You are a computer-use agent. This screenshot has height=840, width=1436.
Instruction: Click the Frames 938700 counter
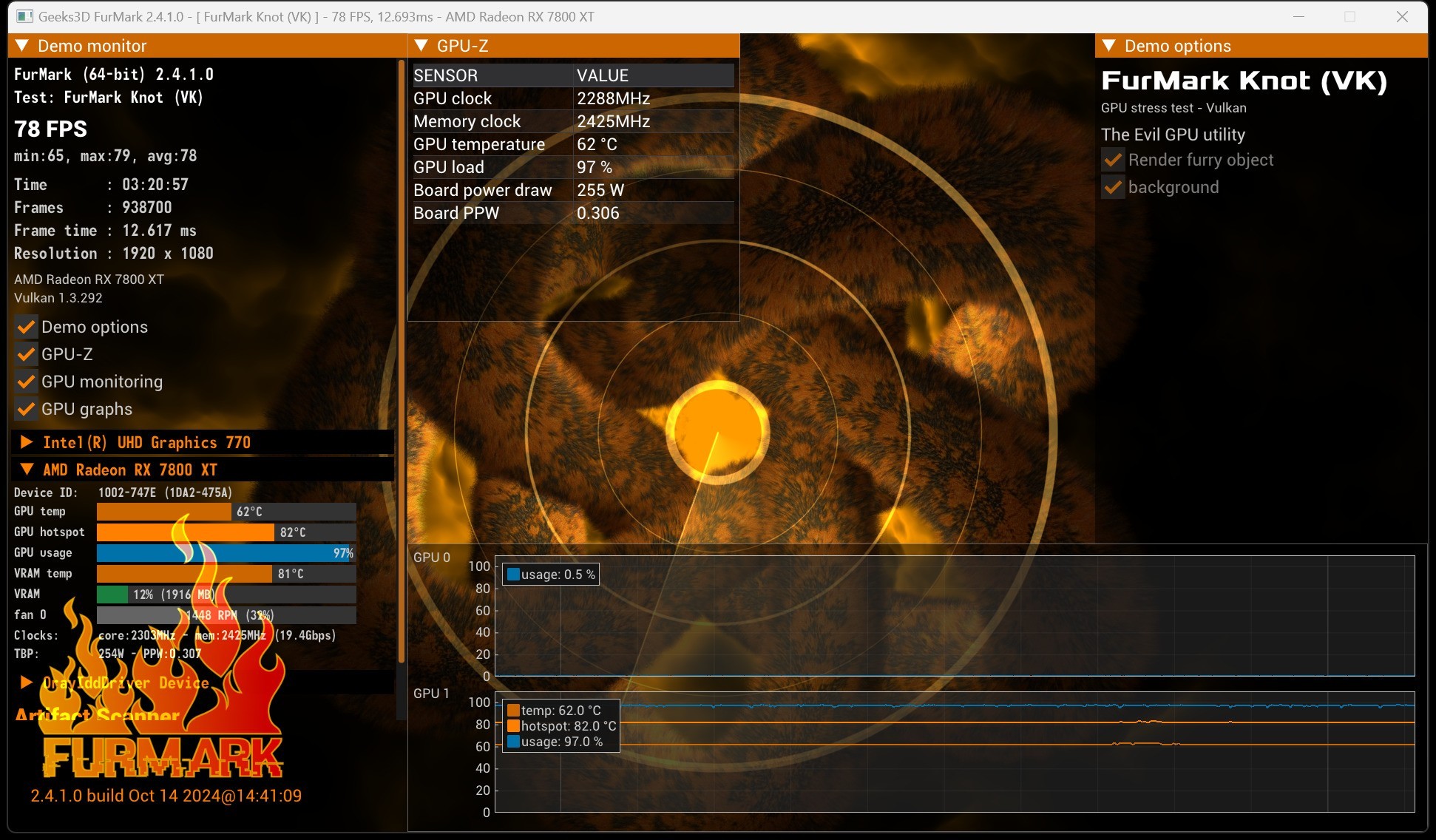pyautogui.click(x=93, y=208)
